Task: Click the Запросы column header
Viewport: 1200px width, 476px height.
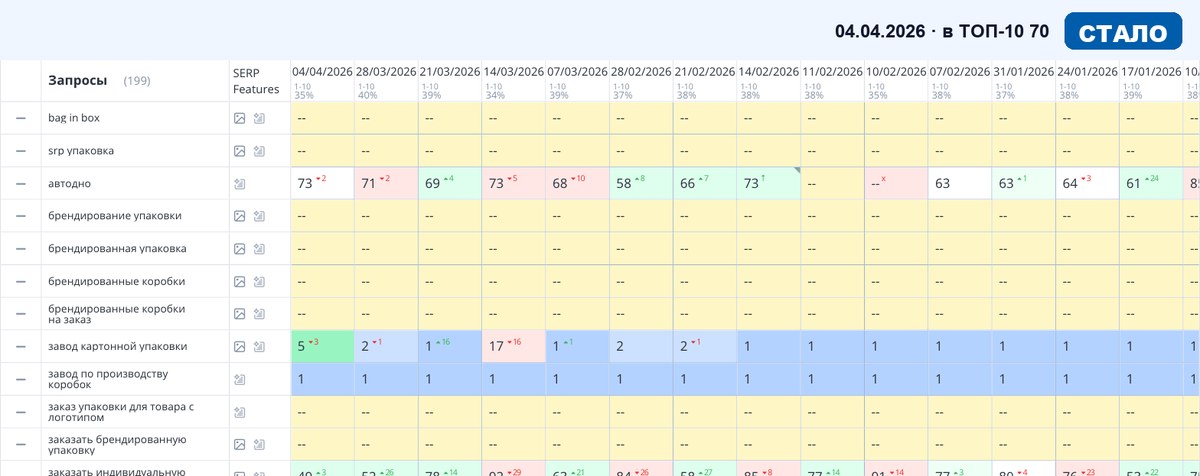Action: click(79, 80)
